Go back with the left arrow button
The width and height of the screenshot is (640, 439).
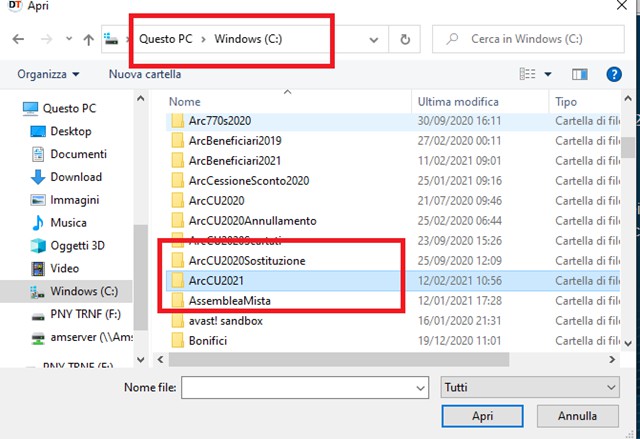(18, 39)
